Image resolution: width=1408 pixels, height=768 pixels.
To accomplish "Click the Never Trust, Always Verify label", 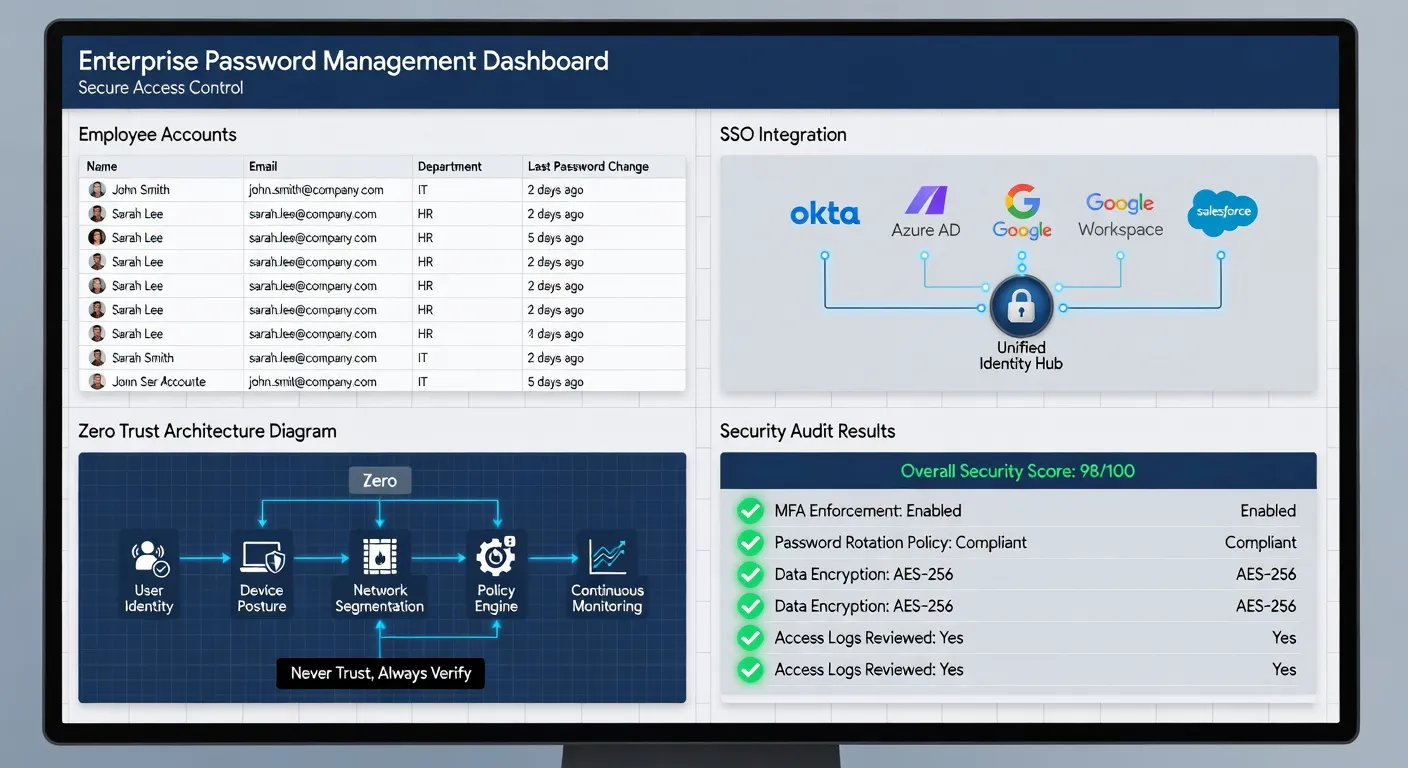I will pyautogui.click(x=381, y=673).
